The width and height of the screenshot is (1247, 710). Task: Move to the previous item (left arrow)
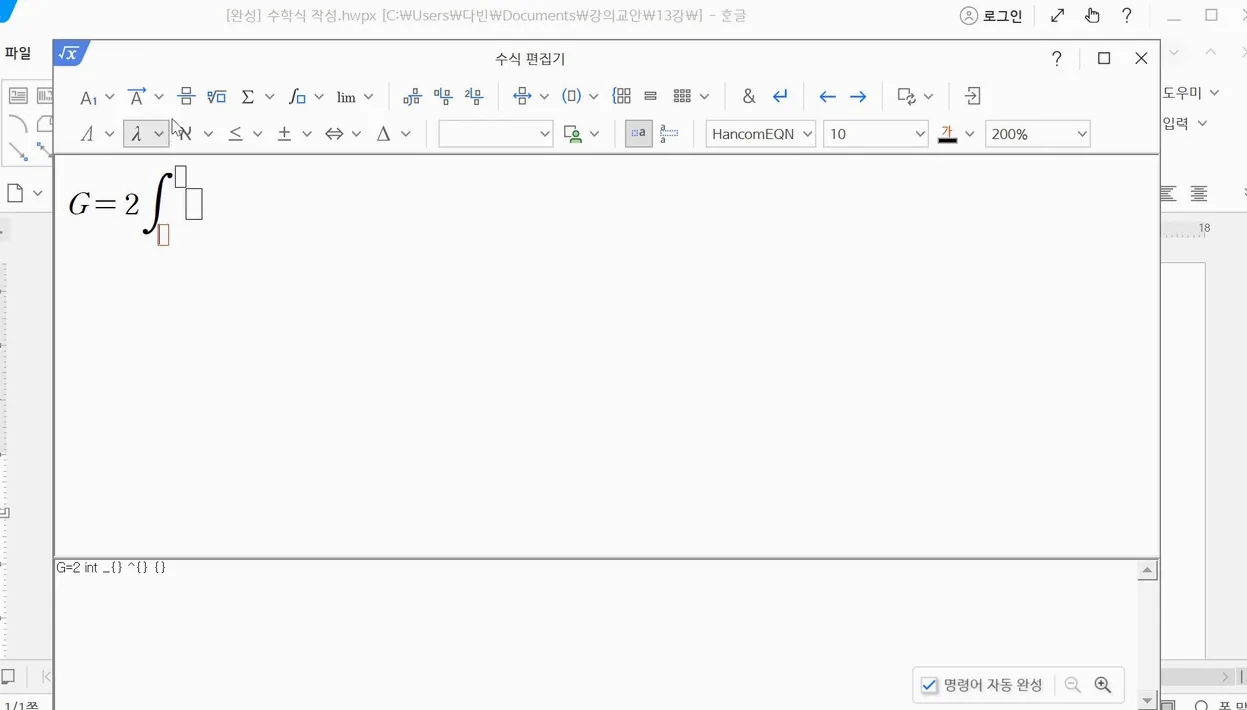point(827,97)
